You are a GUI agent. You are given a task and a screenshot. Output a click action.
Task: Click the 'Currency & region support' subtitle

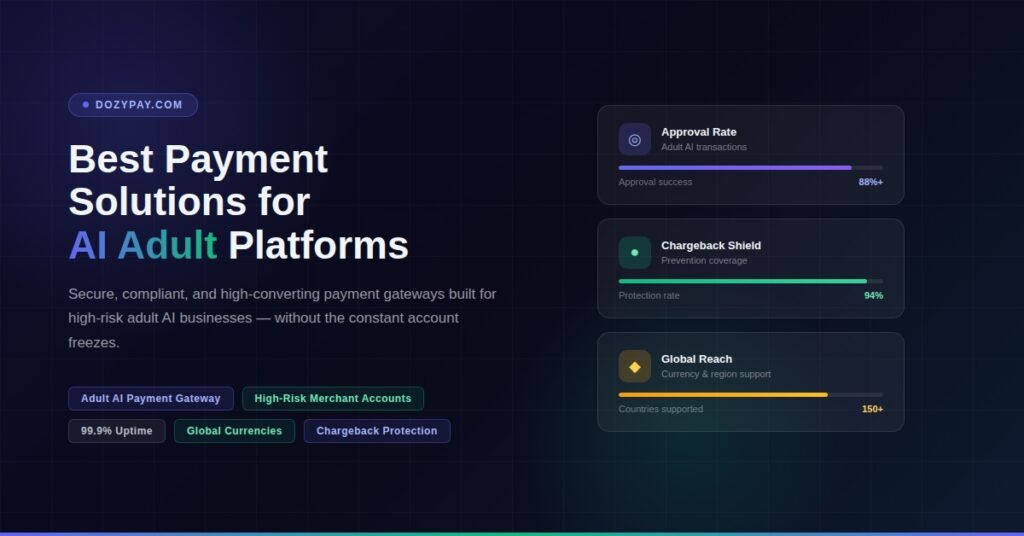[716, 375]
